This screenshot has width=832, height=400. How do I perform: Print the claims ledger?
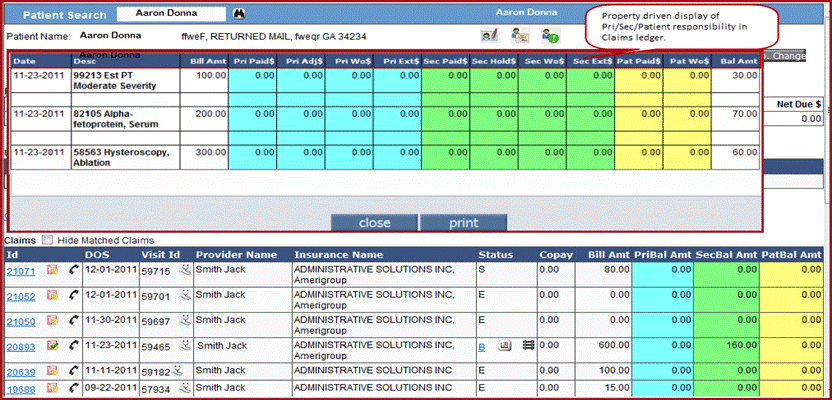point(464,223)
